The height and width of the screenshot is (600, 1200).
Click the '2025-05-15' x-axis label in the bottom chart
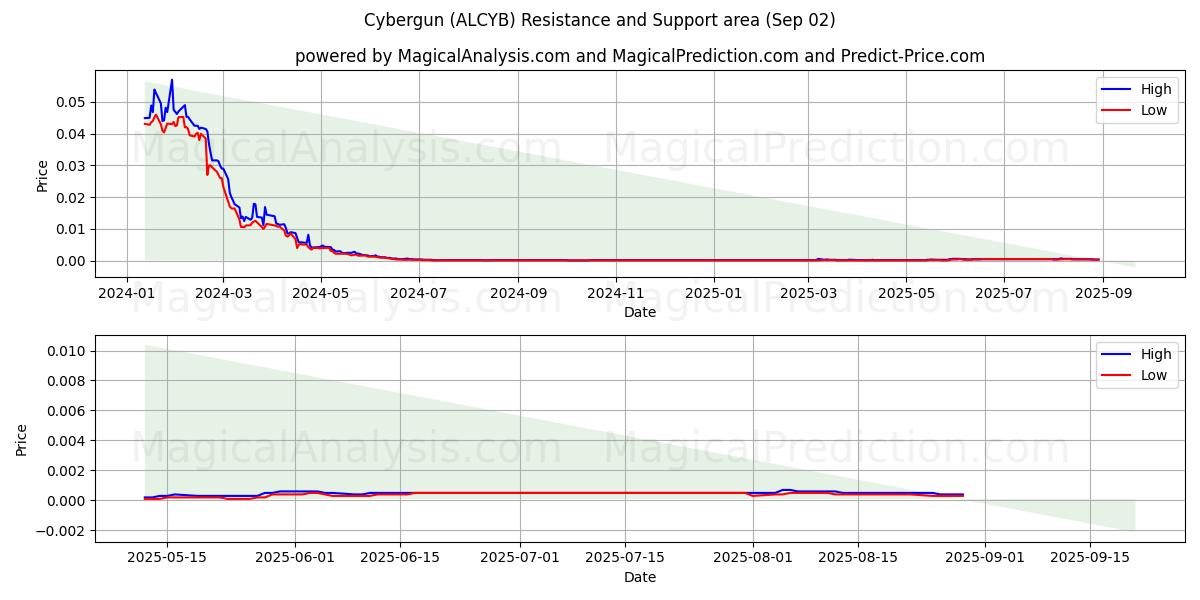tap(167, 558)
